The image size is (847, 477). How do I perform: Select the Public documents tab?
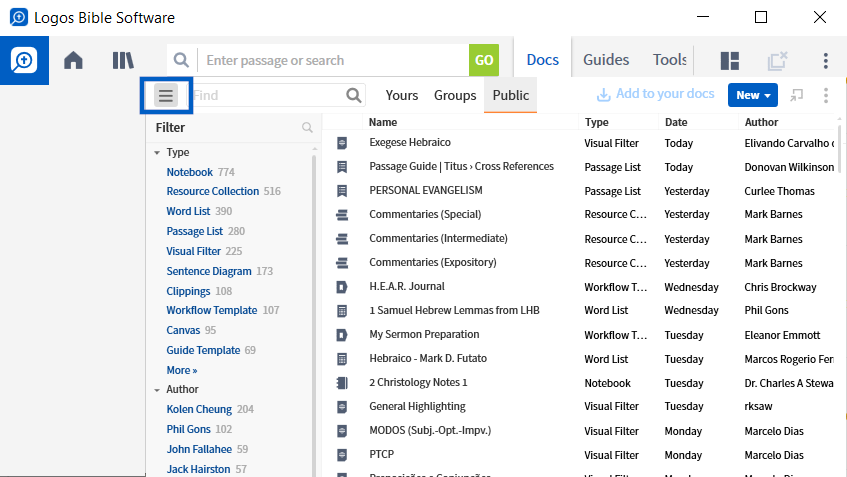click(x=510, y=96)
